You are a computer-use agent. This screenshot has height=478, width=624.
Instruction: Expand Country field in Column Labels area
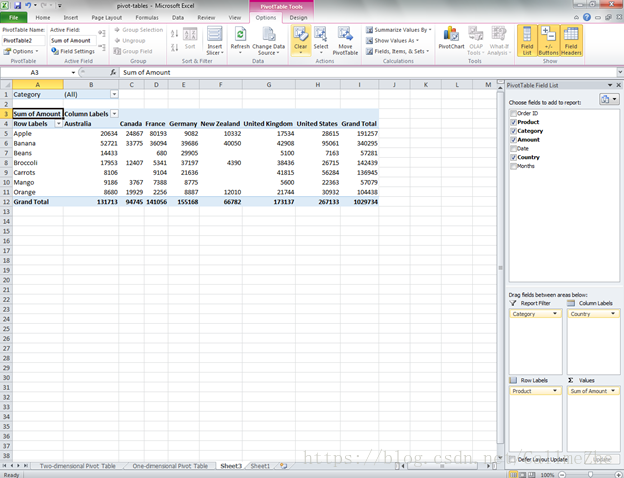point(613,314)
